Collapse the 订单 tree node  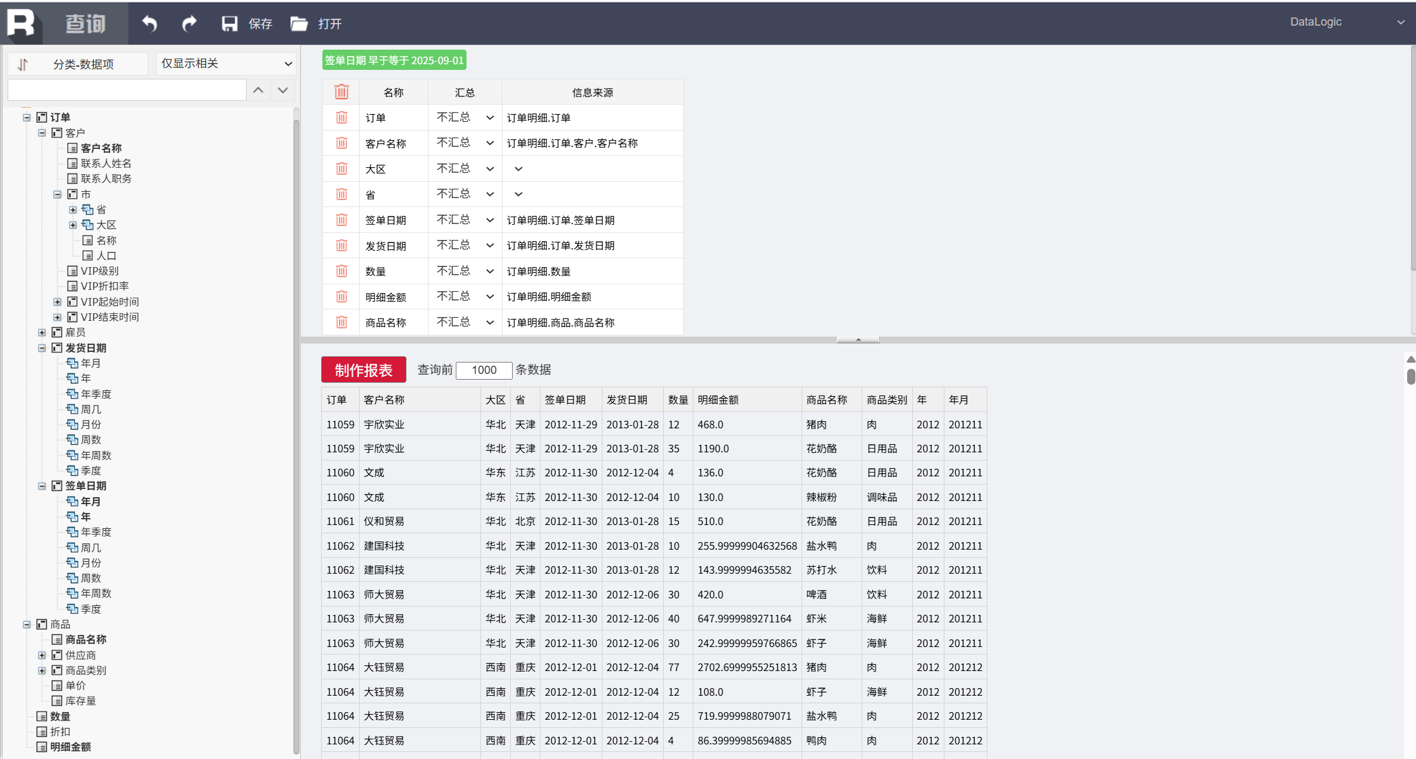pos(27,117)
